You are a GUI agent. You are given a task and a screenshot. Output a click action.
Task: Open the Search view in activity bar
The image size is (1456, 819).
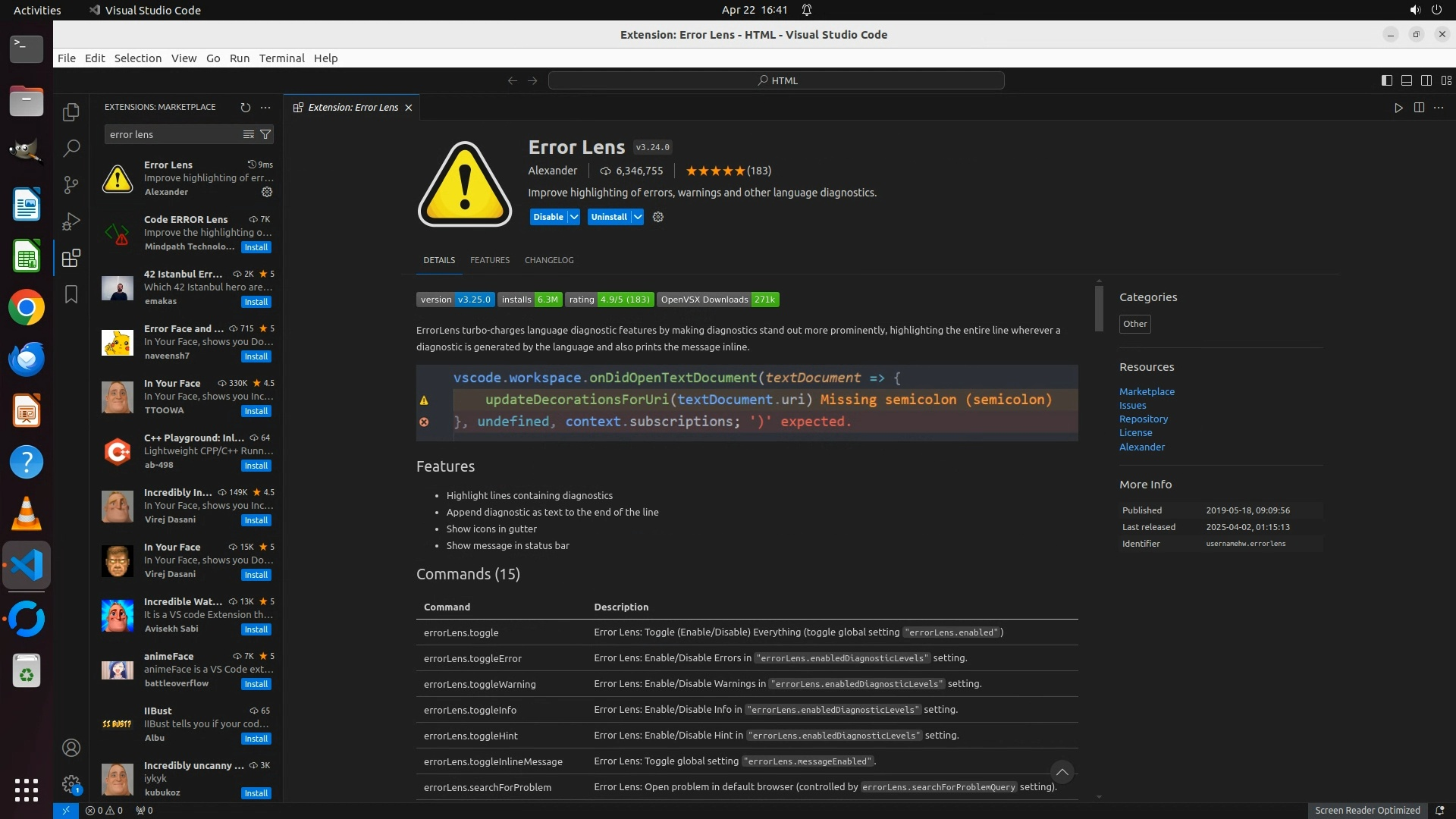tap(71, 148)
